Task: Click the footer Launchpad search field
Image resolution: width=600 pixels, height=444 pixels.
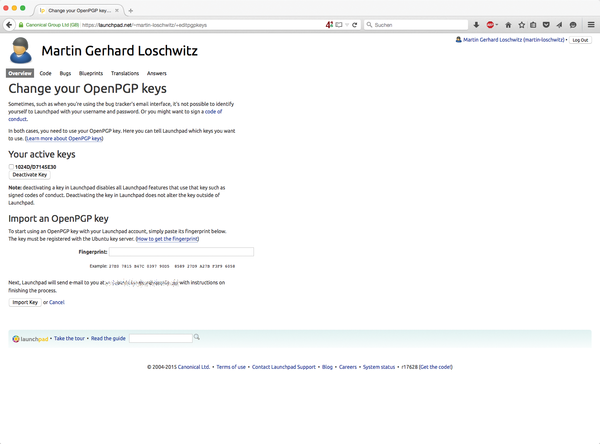Action: pyautogui.click(x=161, y=338)
